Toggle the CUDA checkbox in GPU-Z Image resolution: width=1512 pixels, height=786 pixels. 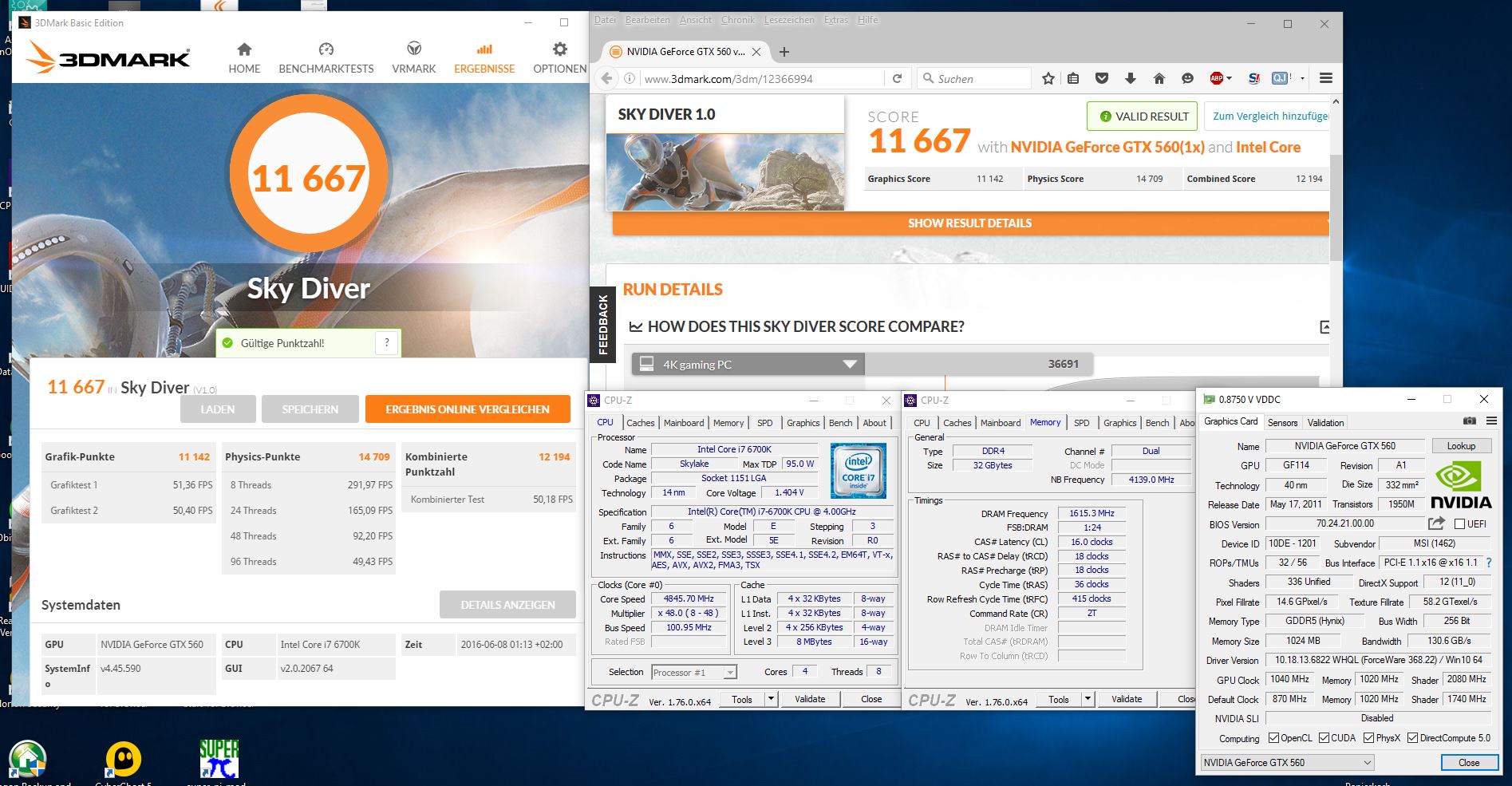1324,738
